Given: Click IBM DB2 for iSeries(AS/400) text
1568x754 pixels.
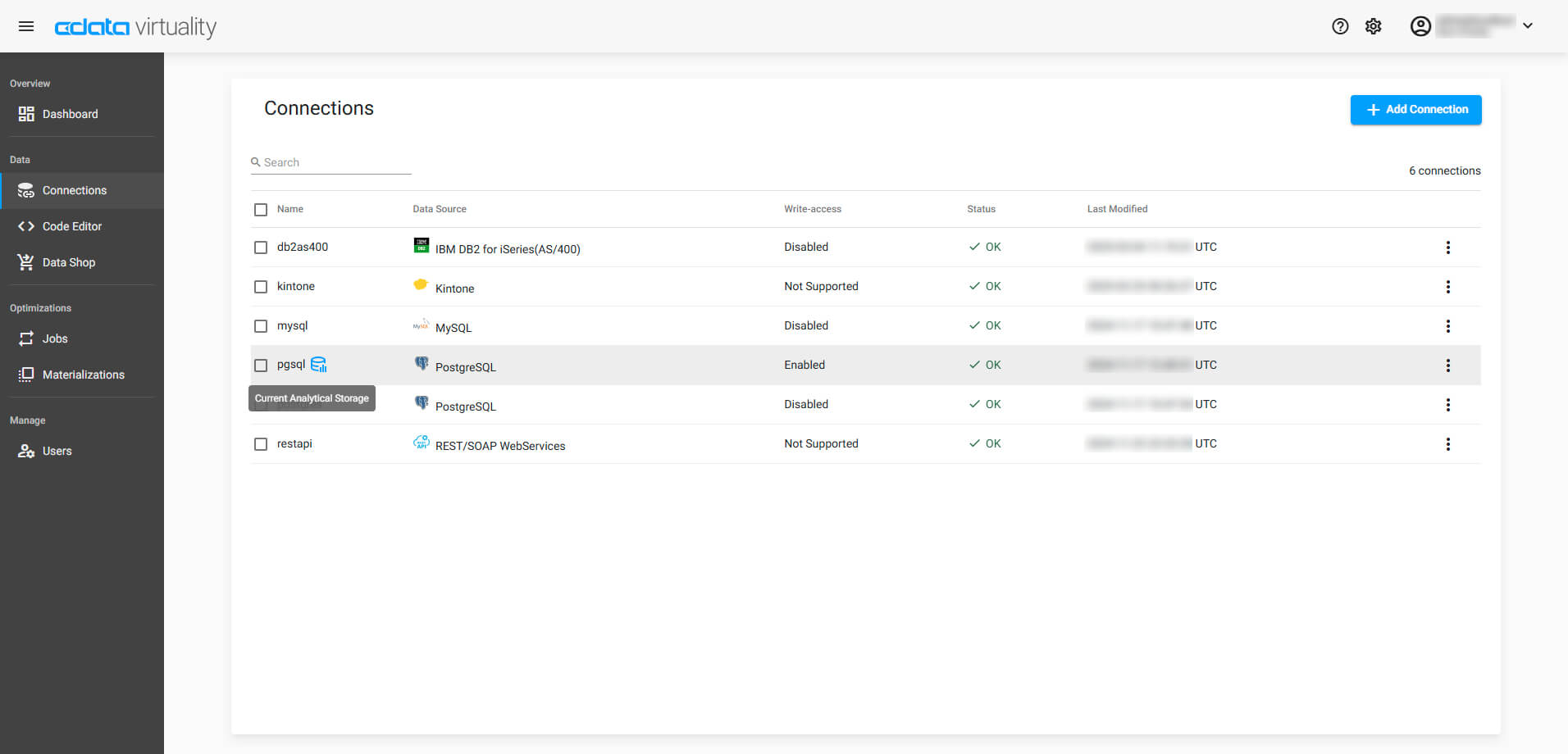Looking at the screenshot, I should [508, 249].
